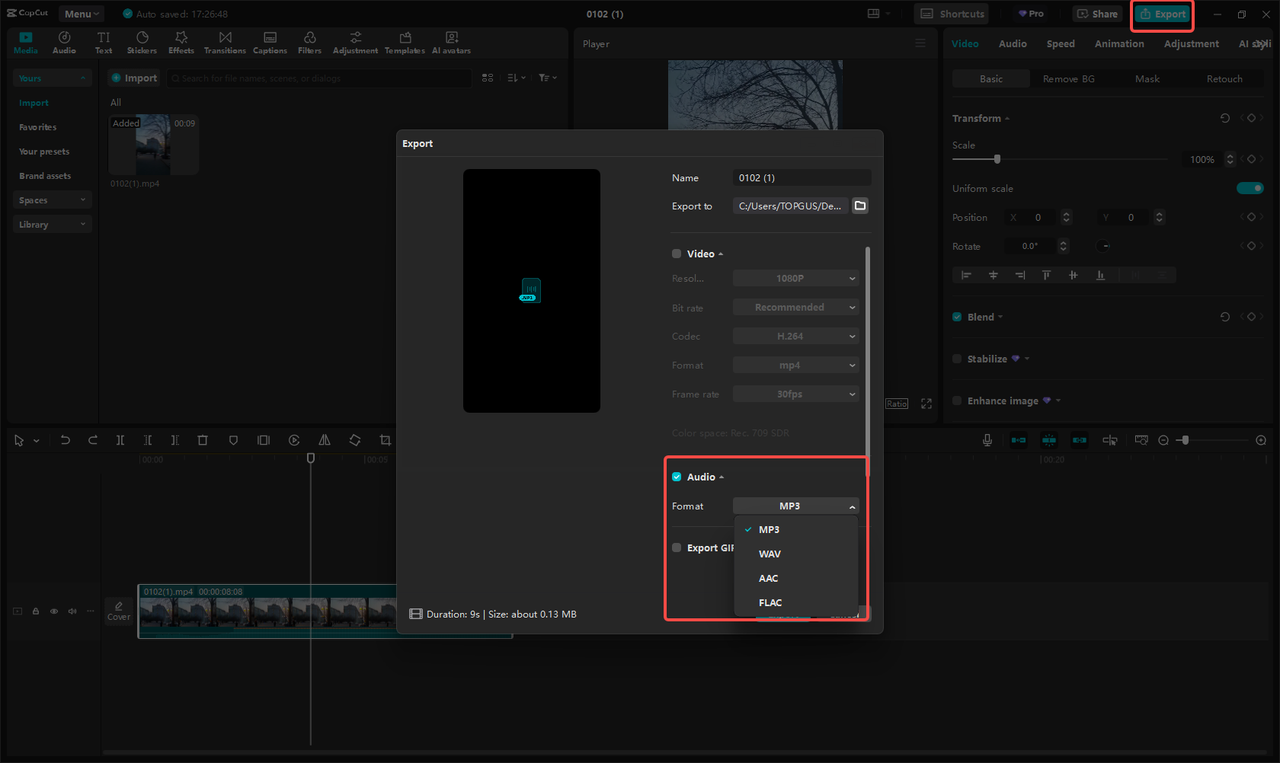The height and width of the screenshot is (763, 1280).
Task: Open the Crop tool
Action: (384, 440)
